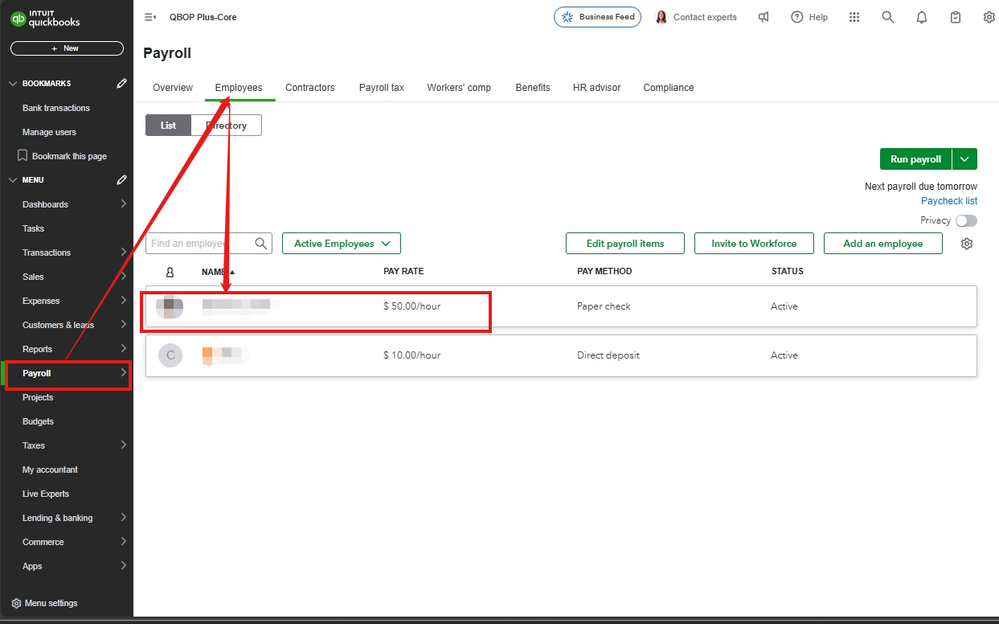Open the top-right settings gear
Image resolution: width=999 pixels, height=624 pixels.
coord(989,17)
